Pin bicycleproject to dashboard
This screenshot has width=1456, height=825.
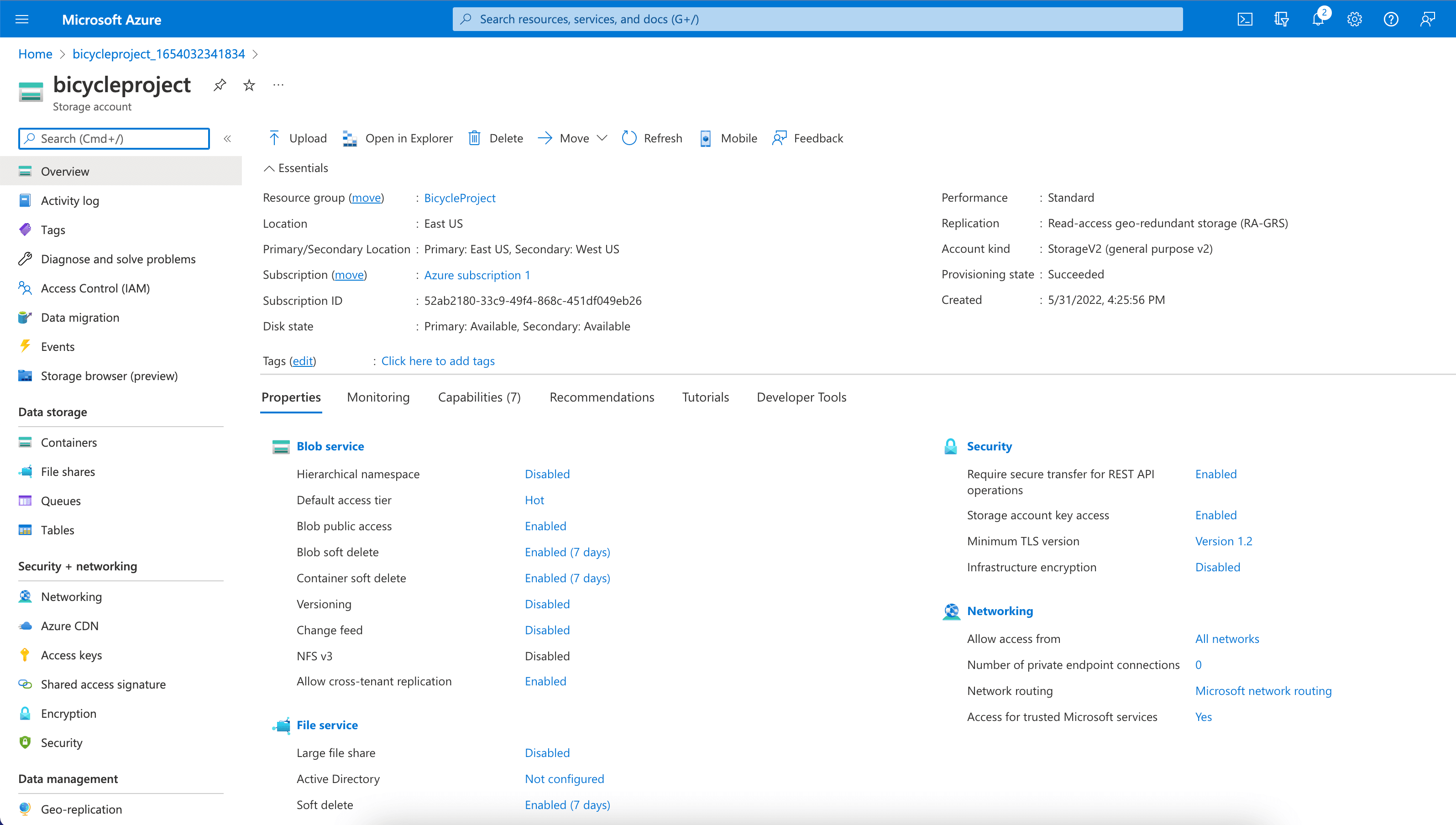pyautogui.click(x=220, y=85)
